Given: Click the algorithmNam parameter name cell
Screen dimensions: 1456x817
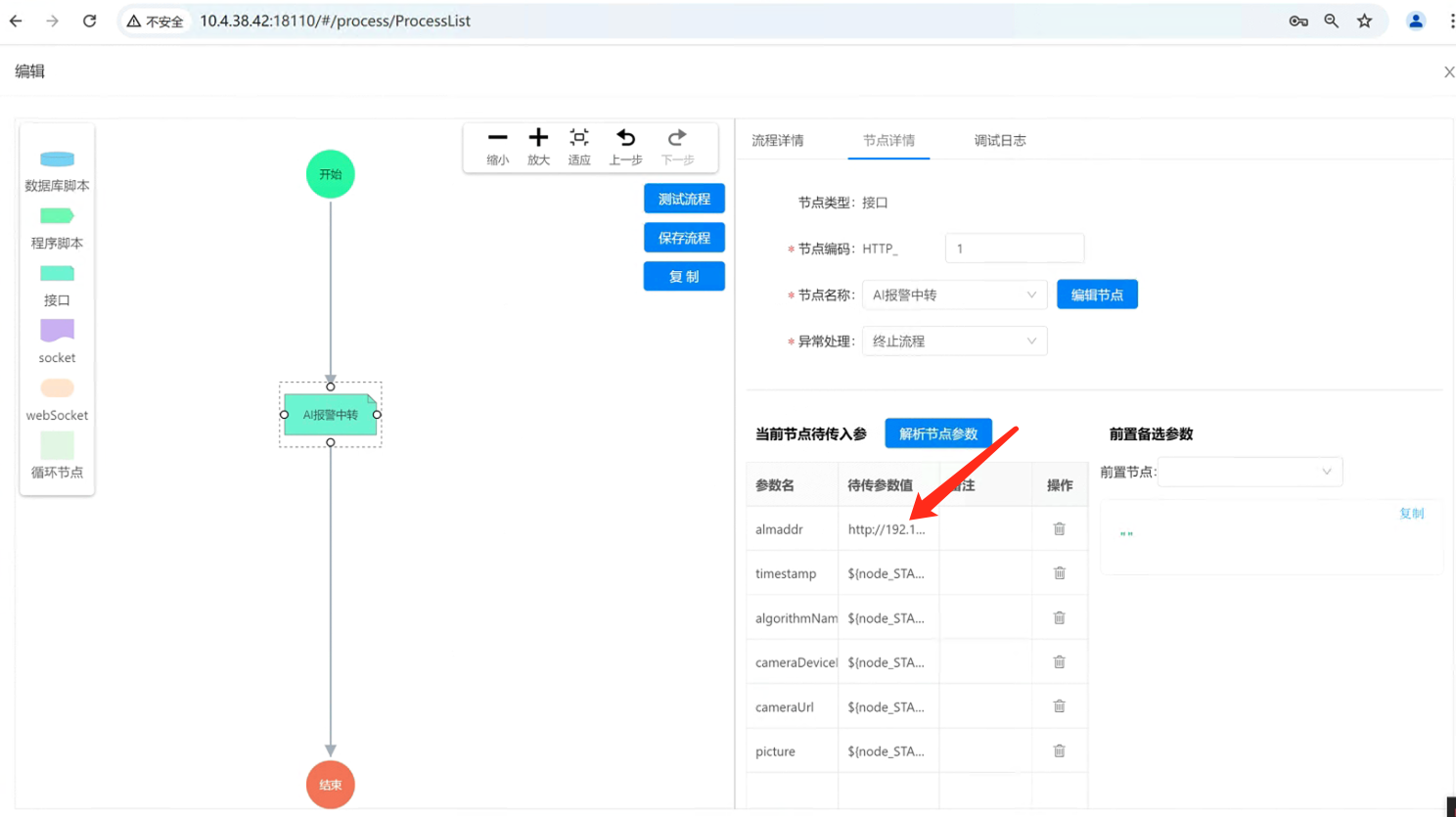Looking at the screenshot, I should tap(793, 618).
